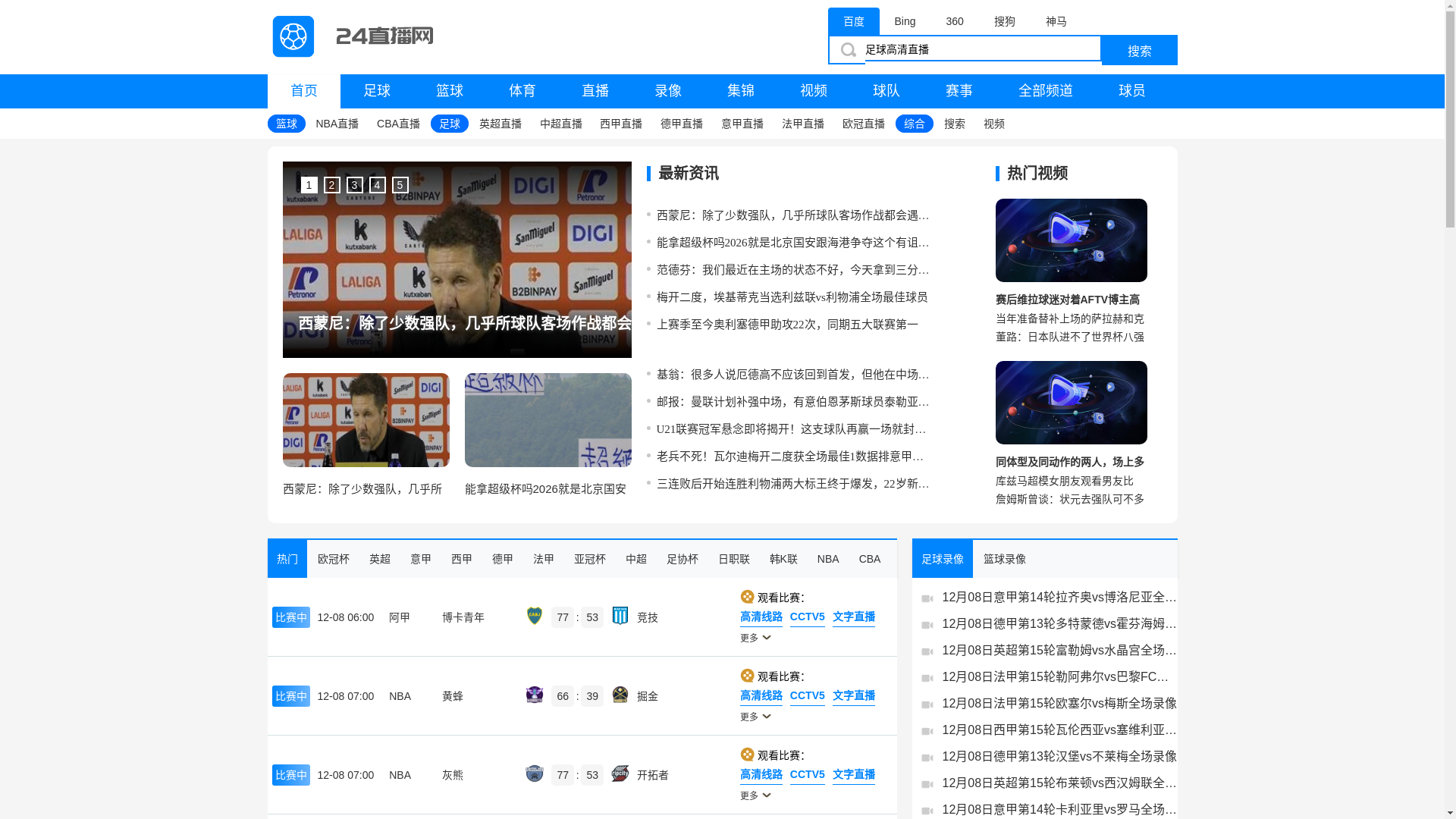This screenshot has height=819, width=1456.
Task: Click the Trail Blazers team logo icon
Action: (620, 773)
